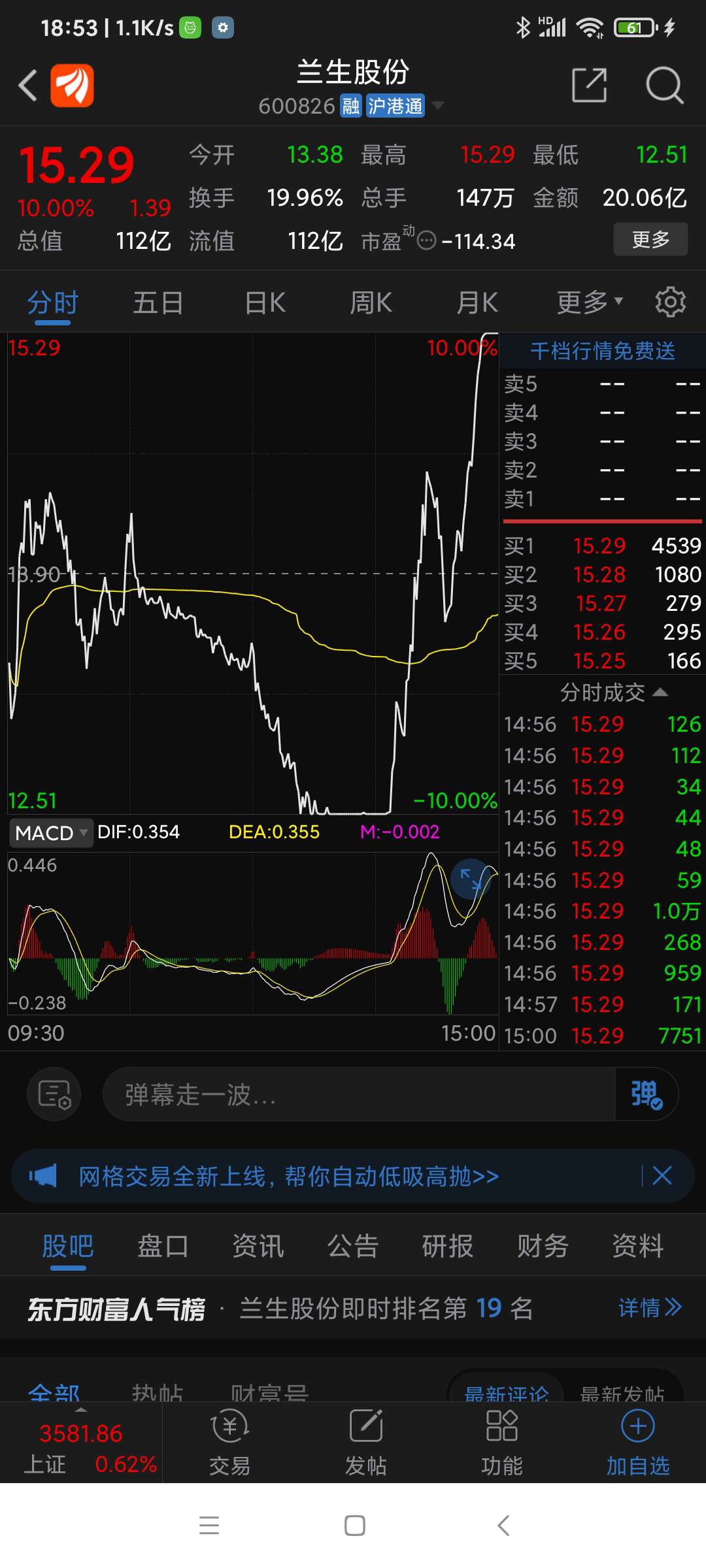The width and height of the screenshot is (706, 1568).
Task: Switch to the 资料 tab
Action: [637, 1246]
